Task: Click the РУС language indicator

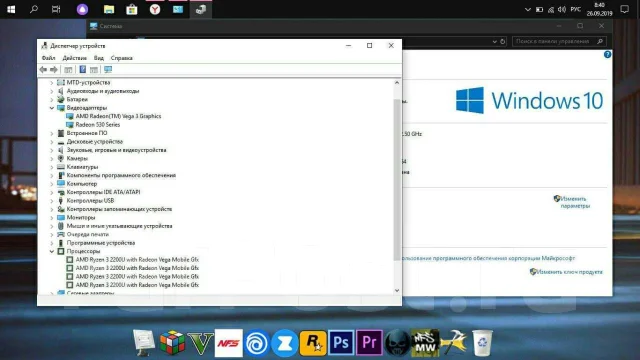Action: (x=576, y=9)
